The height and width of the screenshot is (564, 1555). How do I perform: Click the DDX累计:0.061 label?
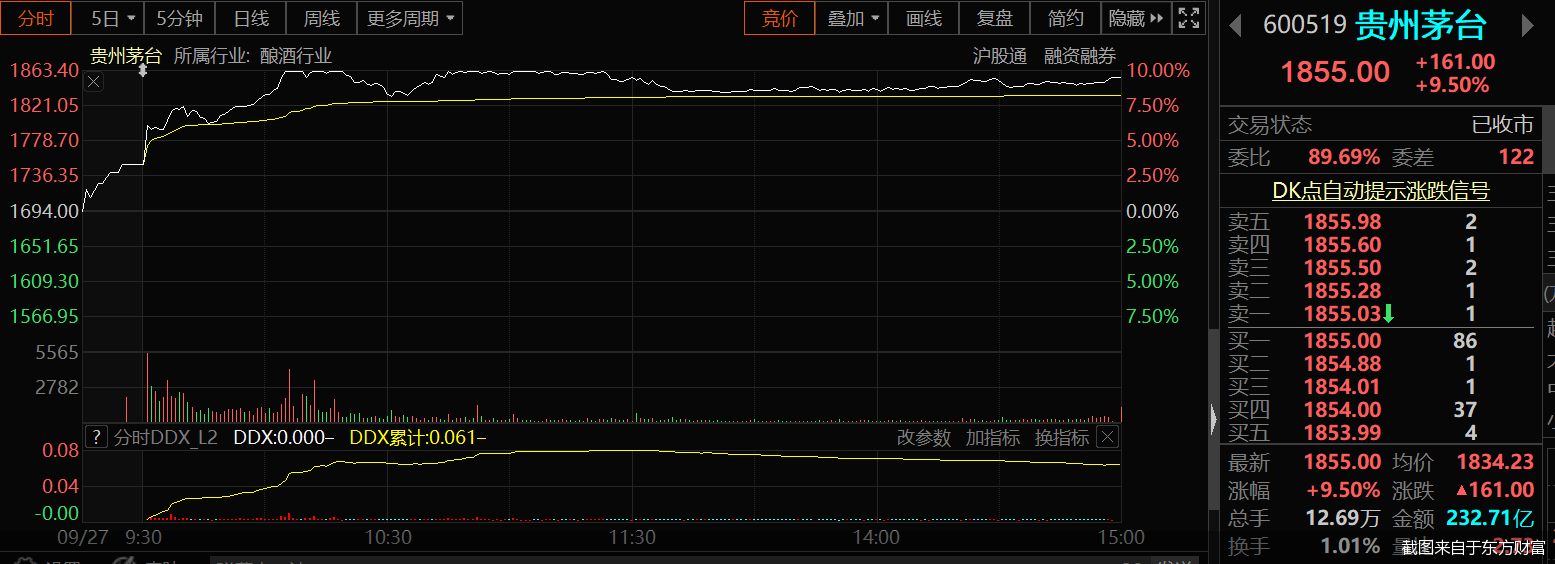tap(417, 437)
